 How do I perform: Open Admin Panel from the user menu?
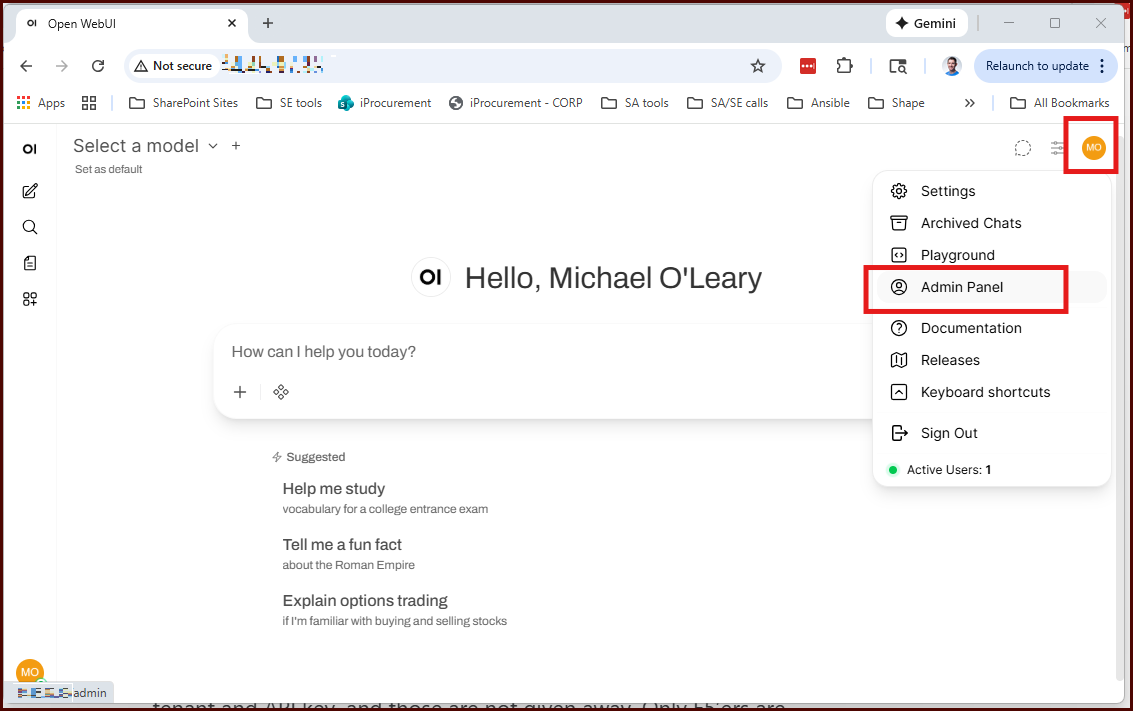click(x=961, y=287)
